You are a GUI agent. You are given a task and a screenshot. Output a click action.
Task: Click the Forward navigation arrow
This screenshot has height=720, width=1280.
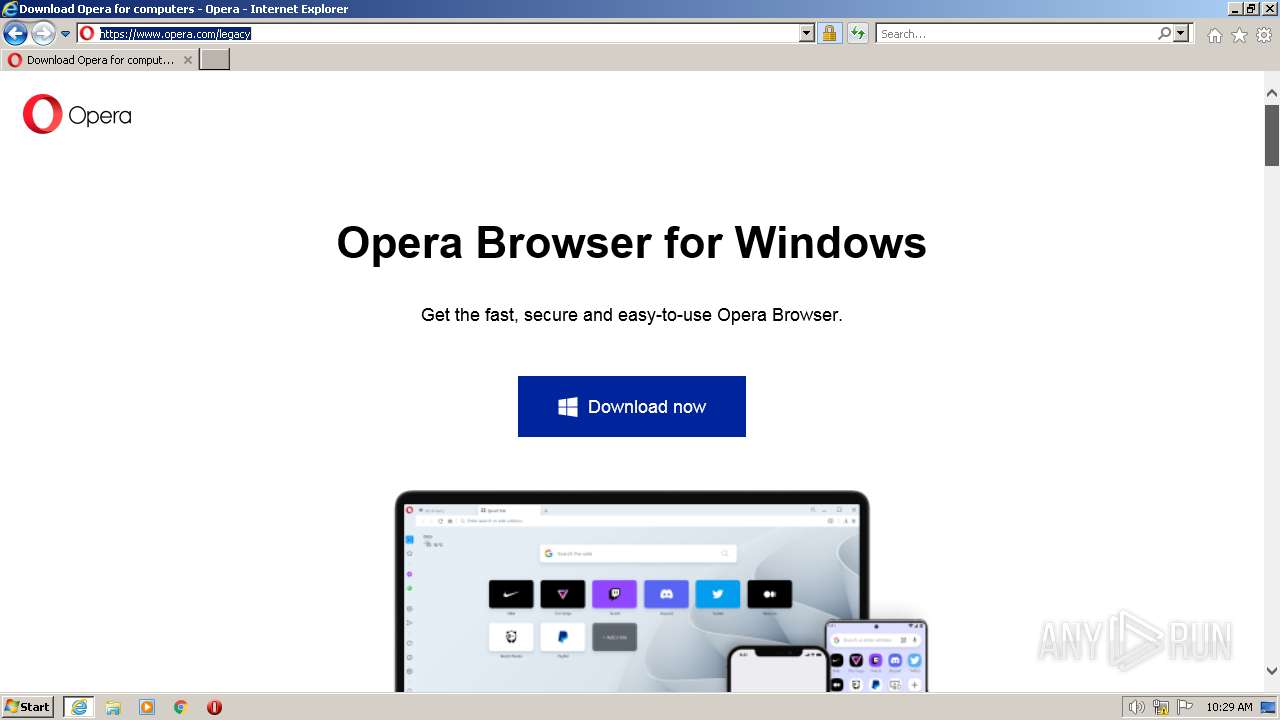(43, 34)
